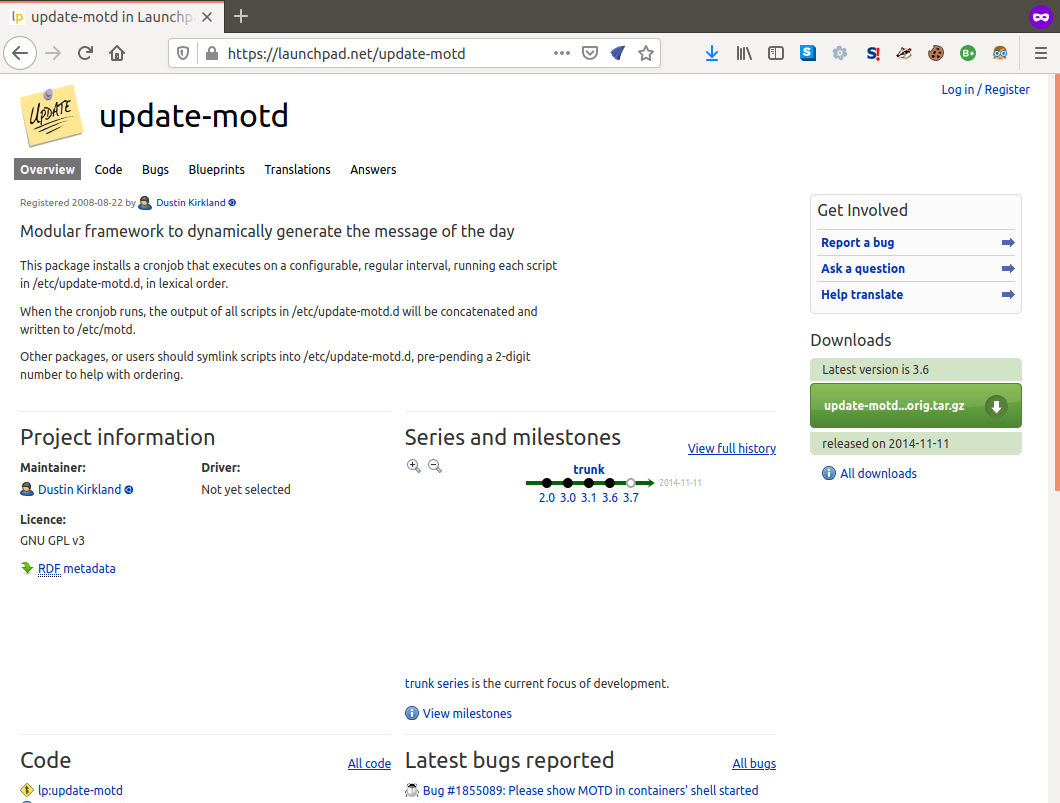The width and height of the screenshot is (1060, 803).
Task: Open the Code tab
Action: click(108, 170)
